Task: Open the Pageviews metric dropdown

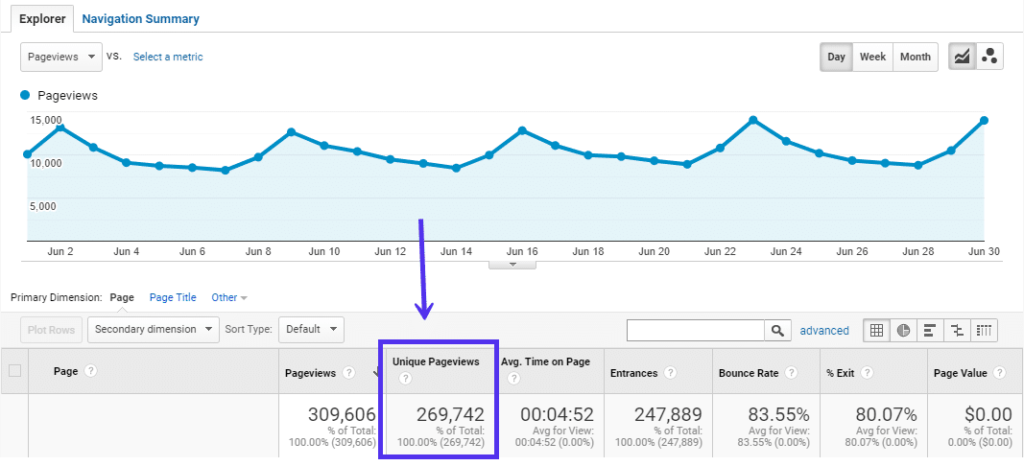Action: click(61, 57)
